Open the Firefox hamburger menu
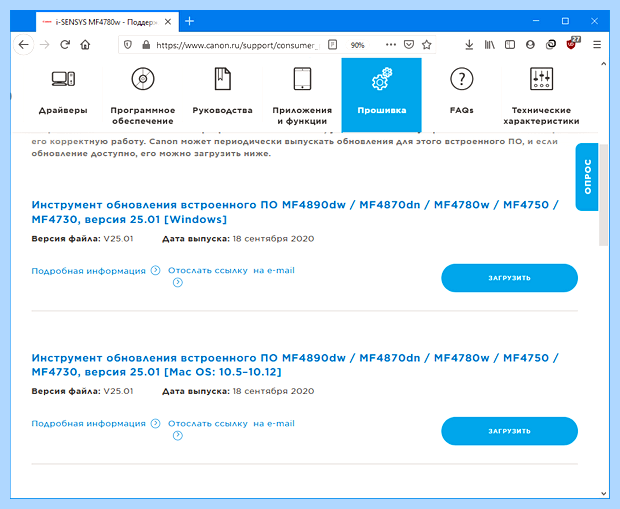 (x=597, y=45)
